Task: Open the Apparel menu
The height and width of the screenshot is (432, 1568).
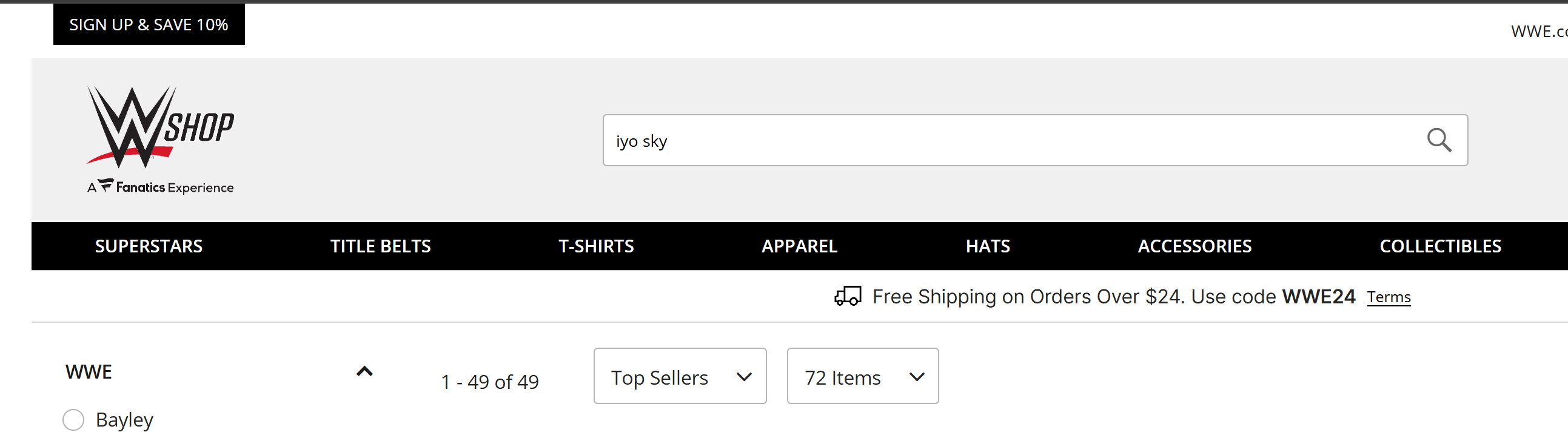Action: [x=799, y=246]
